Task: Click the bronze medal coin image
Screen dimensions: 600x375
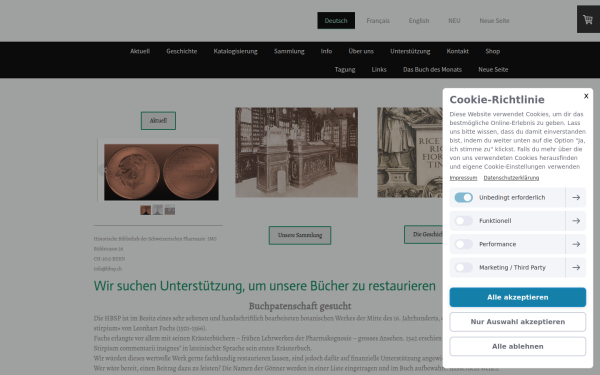Action: [x=161, y=172]
